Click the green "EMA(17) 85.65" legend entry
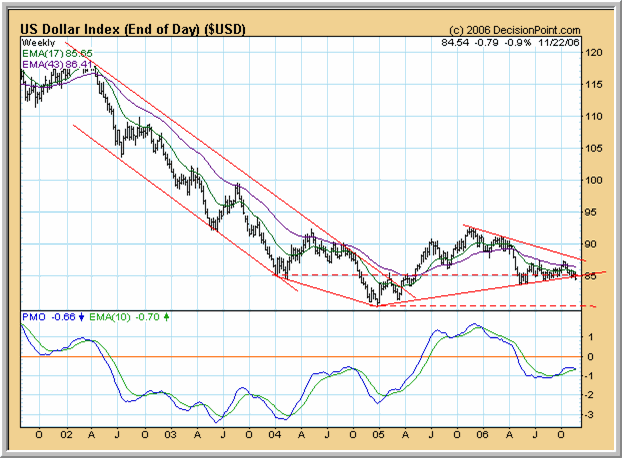The width and height of the screenshot is (622, 458). tap(57, 54)
